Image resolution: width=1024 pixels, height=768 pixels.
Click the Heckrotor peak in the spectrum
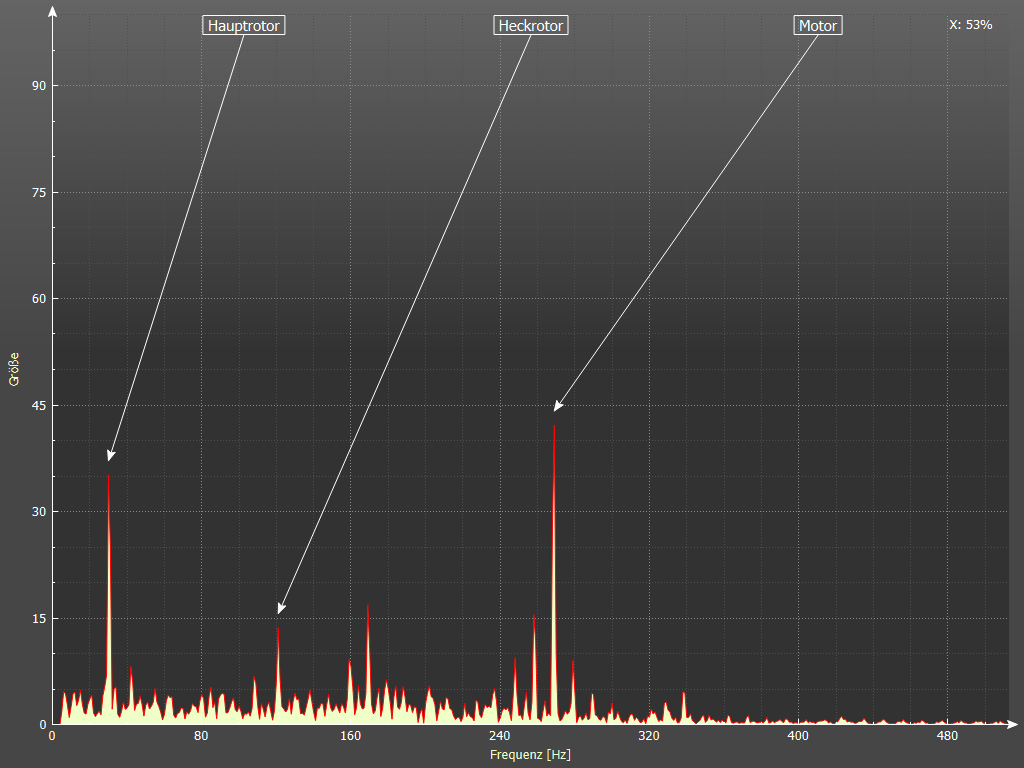278,628
